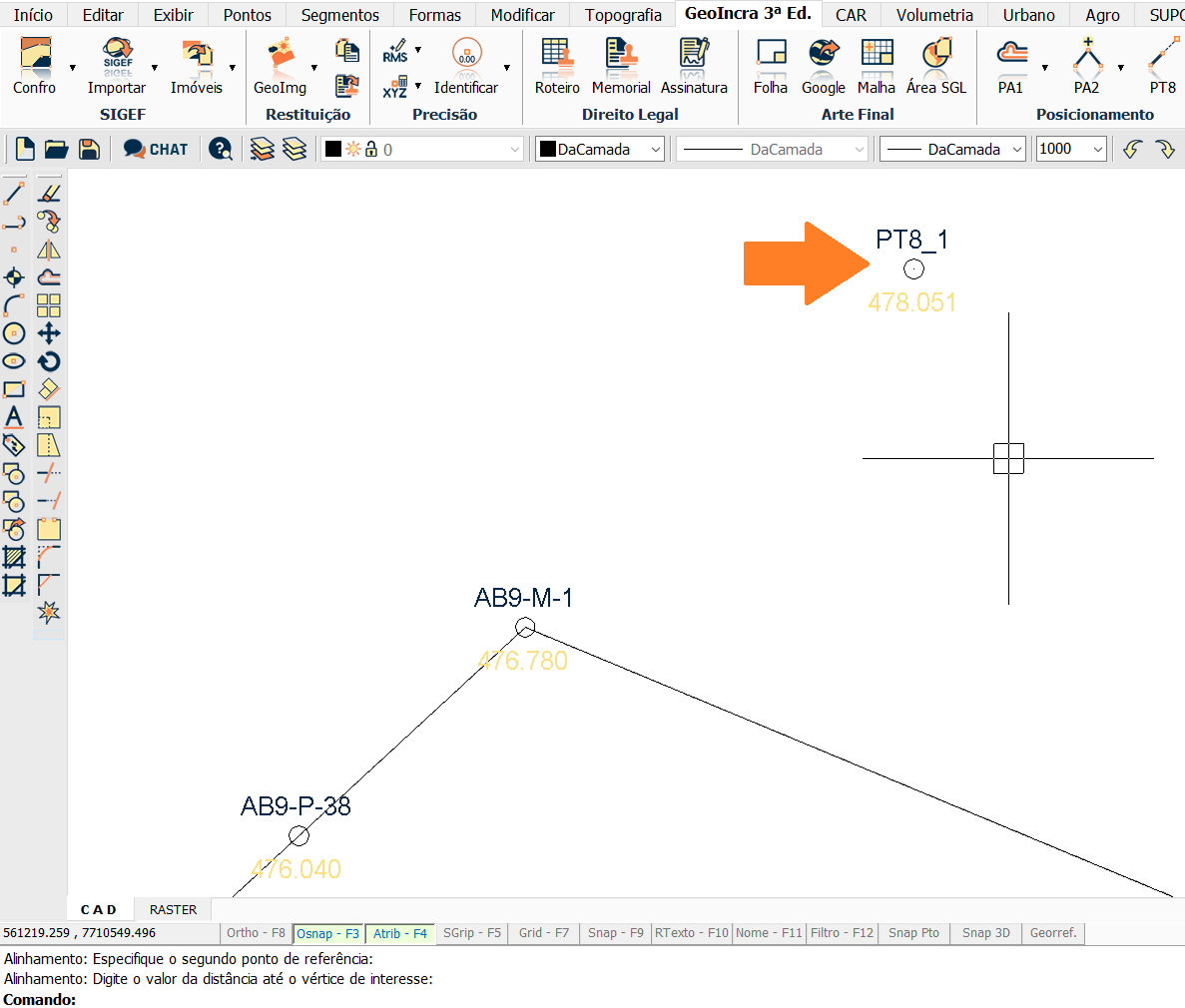Choose the Mirror tool

[49, 250]
